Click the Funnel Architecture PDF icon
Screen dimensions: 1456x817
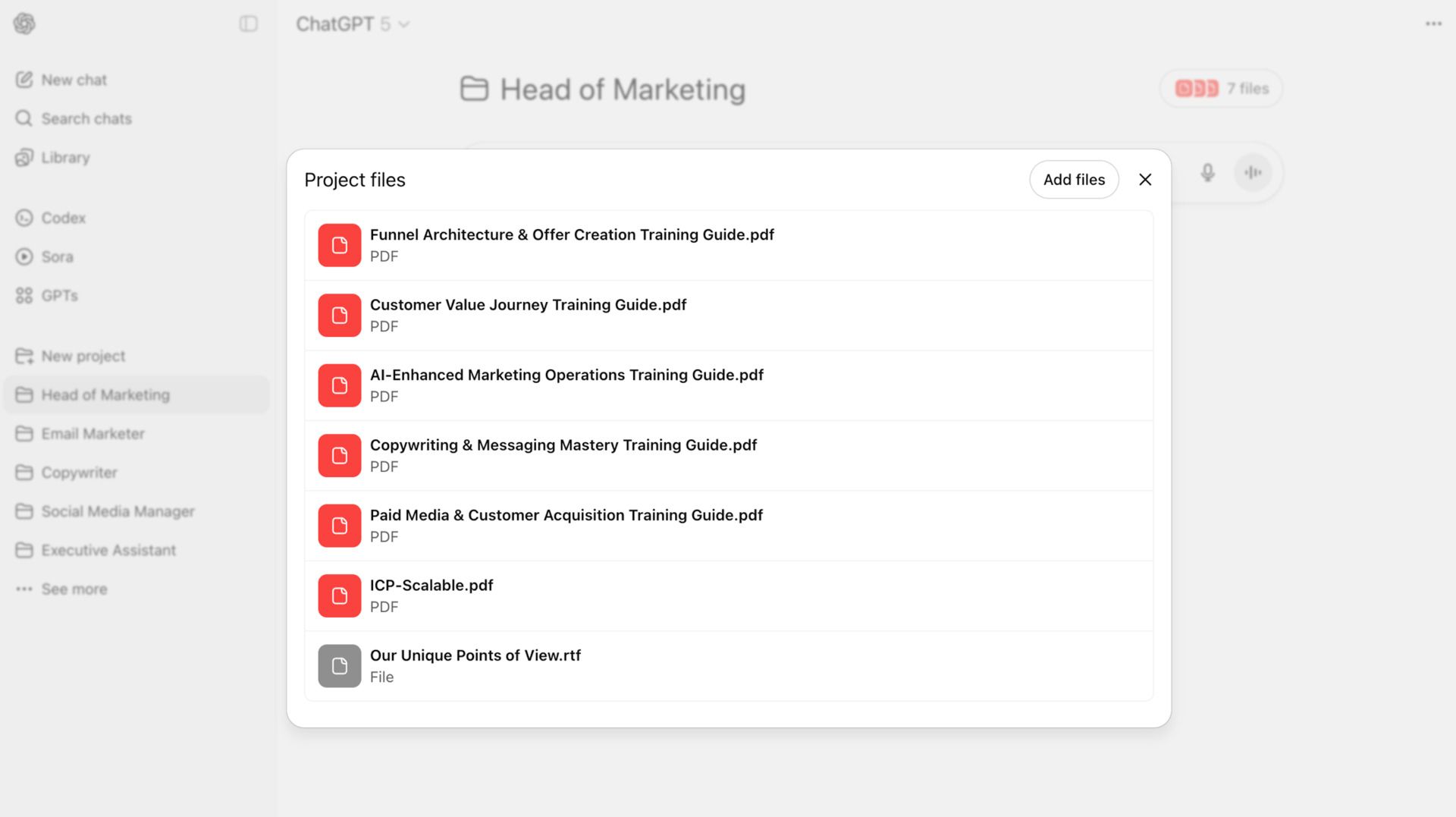click(x=340, y=245)
